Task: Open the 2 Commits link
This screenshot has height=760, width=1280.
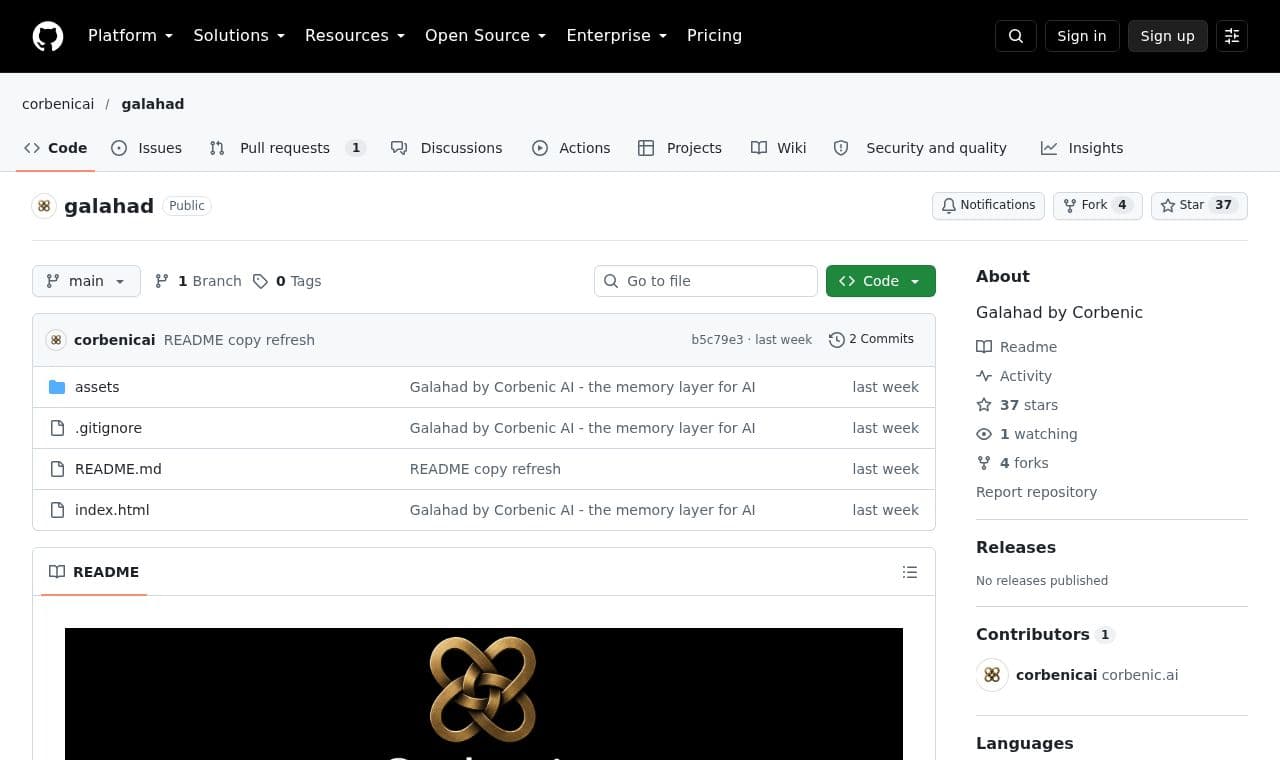Action: coord(872,340)
